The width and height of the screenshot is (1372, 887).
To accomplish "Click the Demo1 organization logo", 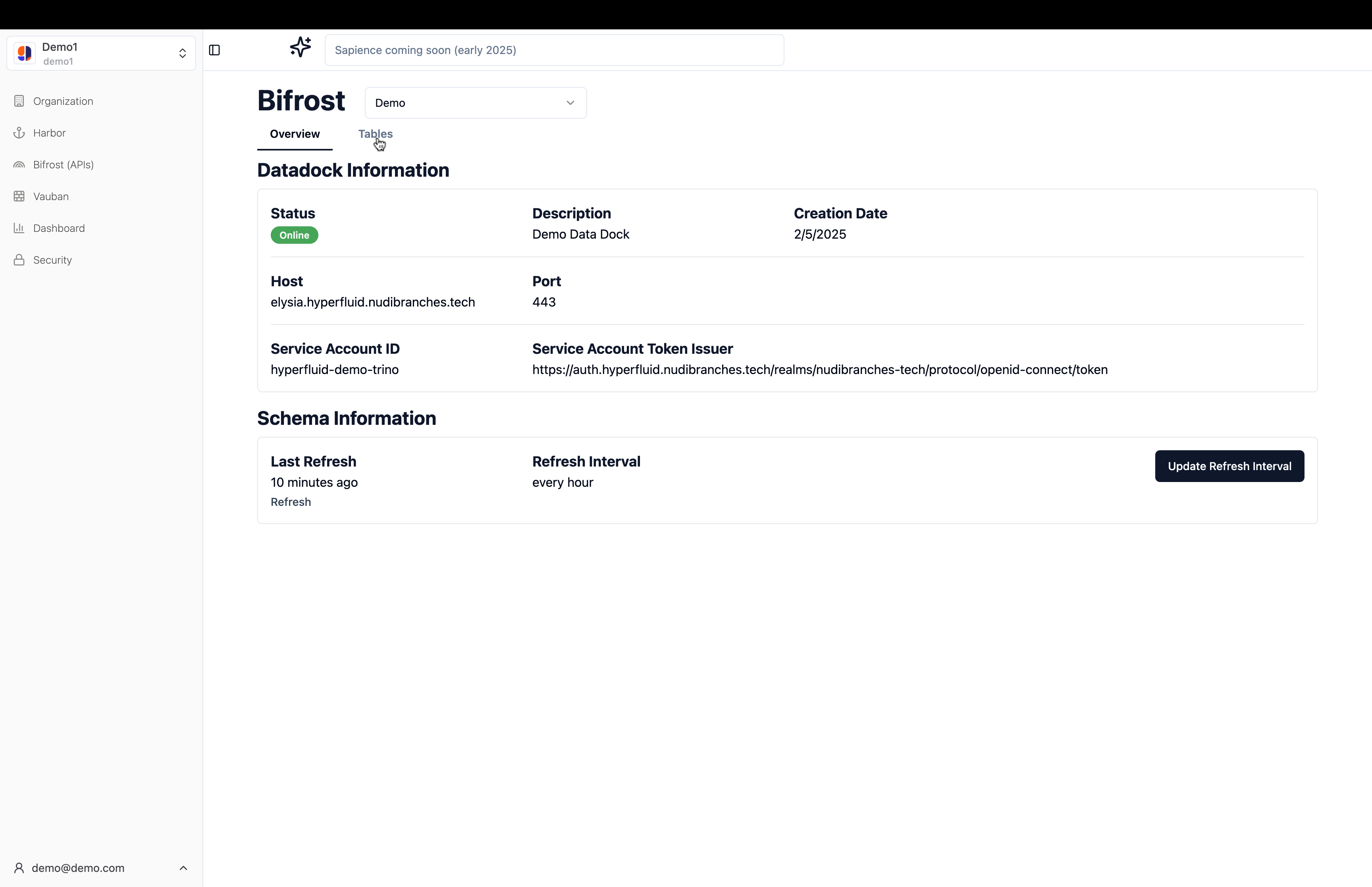I will pyautogui.click(x=25, y=53).
